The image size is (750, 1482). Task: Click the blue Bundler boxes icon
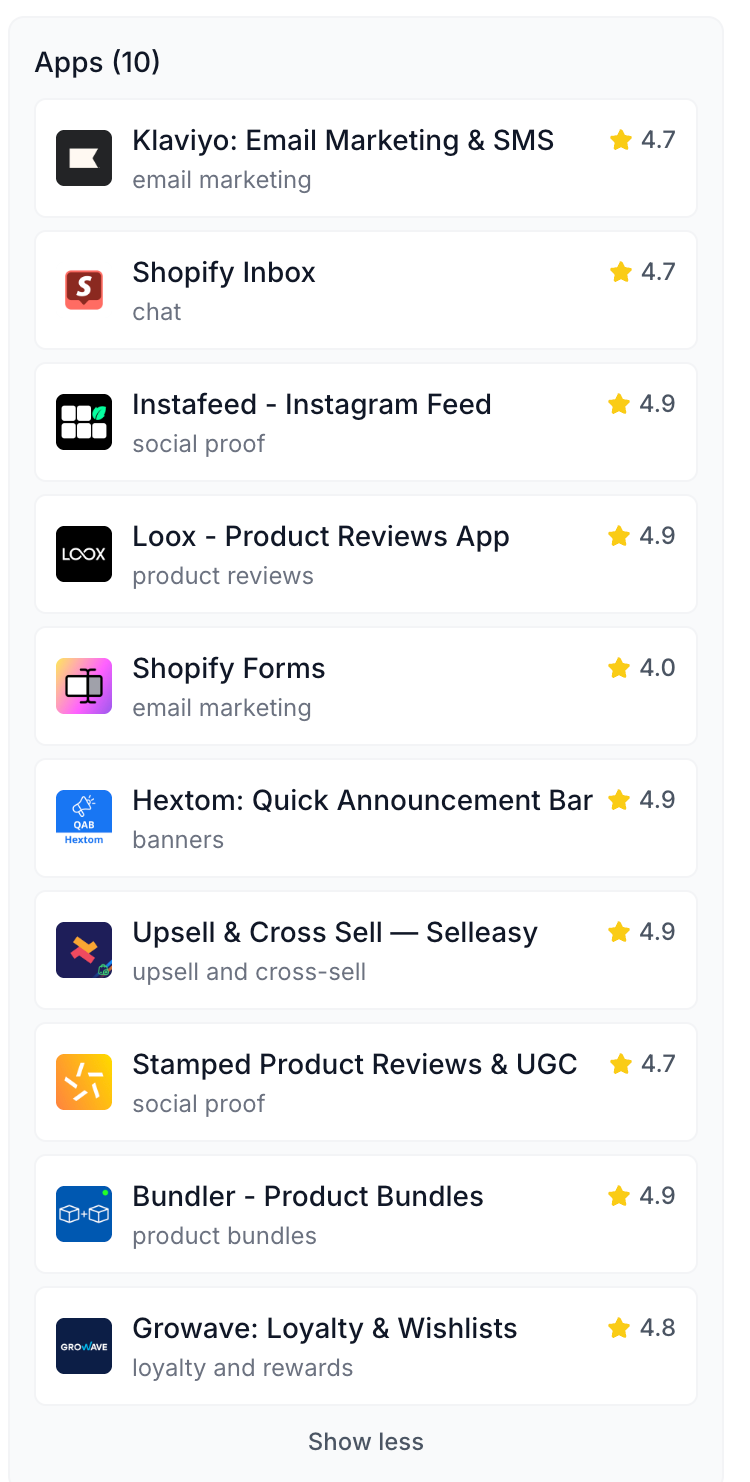84,1214
